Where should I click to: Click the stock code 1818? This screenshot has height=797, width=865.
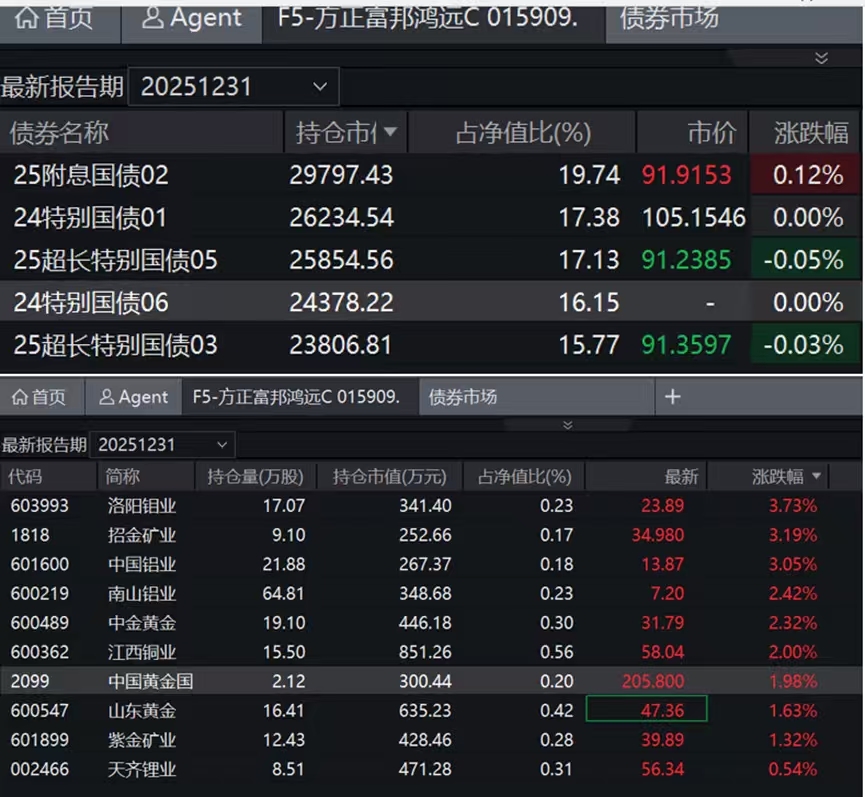[30, 534]
